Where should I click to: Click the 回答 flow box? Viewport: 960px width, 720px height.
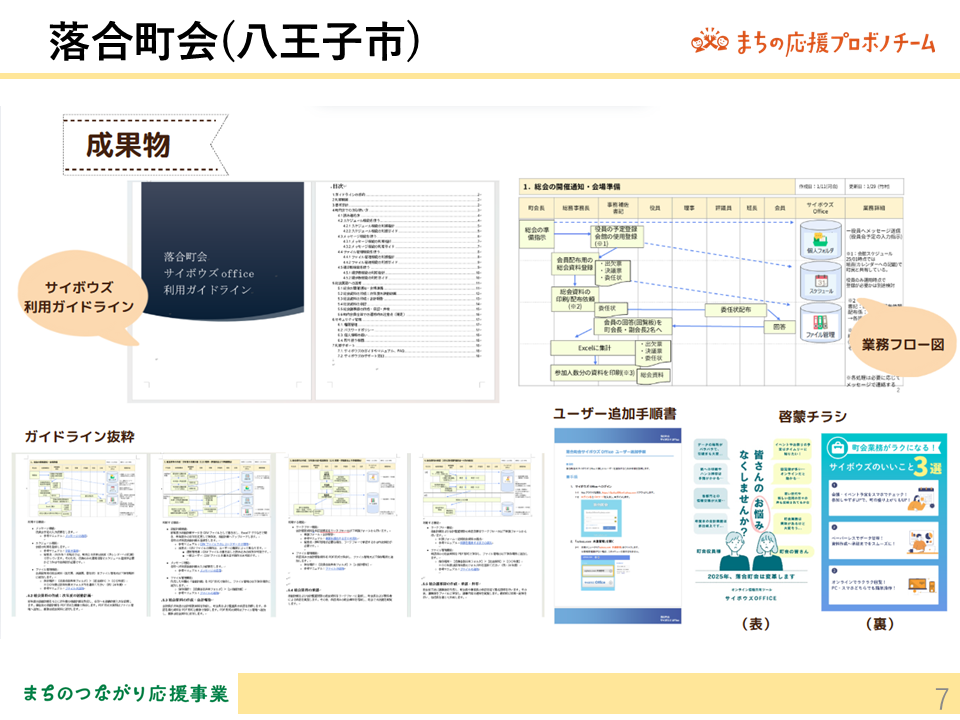[x=779, y=327]
